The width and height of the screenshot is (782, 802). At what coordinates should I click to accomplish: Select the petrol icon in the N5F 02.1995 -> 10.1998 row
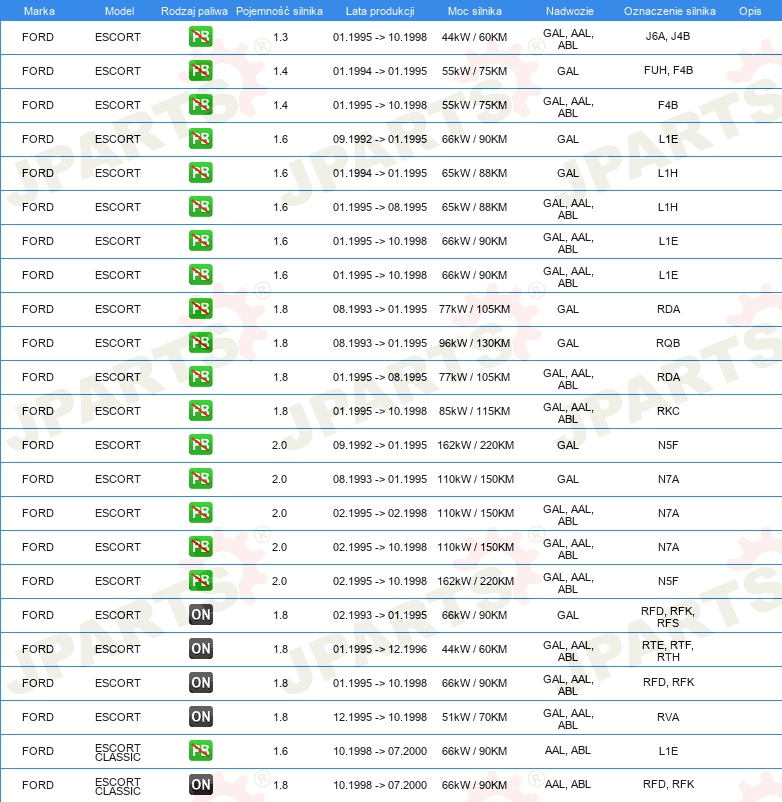tap(200, 581)
